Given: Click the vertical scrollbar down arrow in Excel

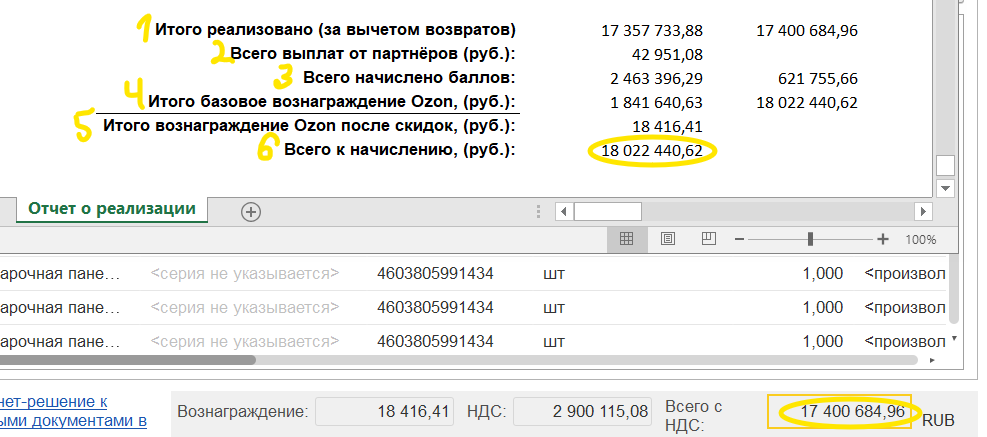Looking at the screenshot, I should pos(945,188).
